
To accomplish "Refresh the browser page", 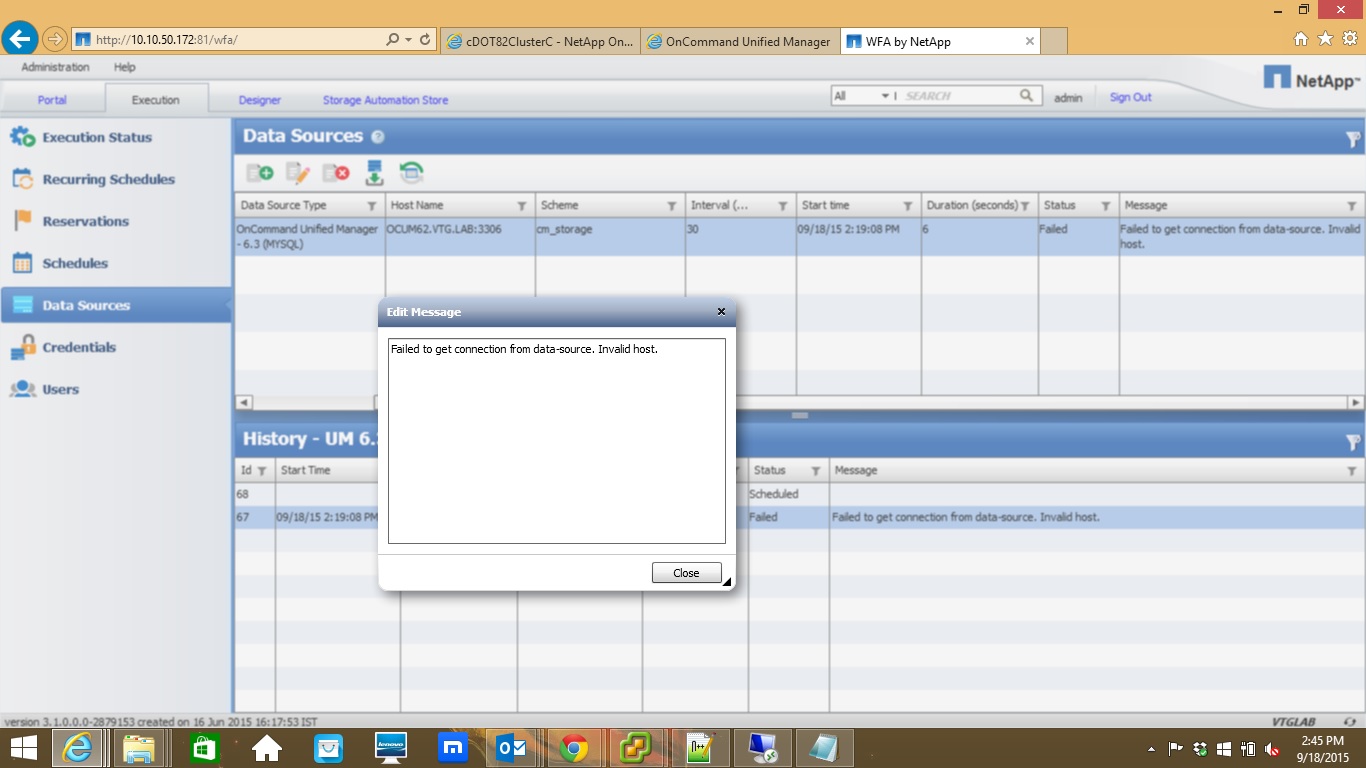I will [x=425, y=40].
